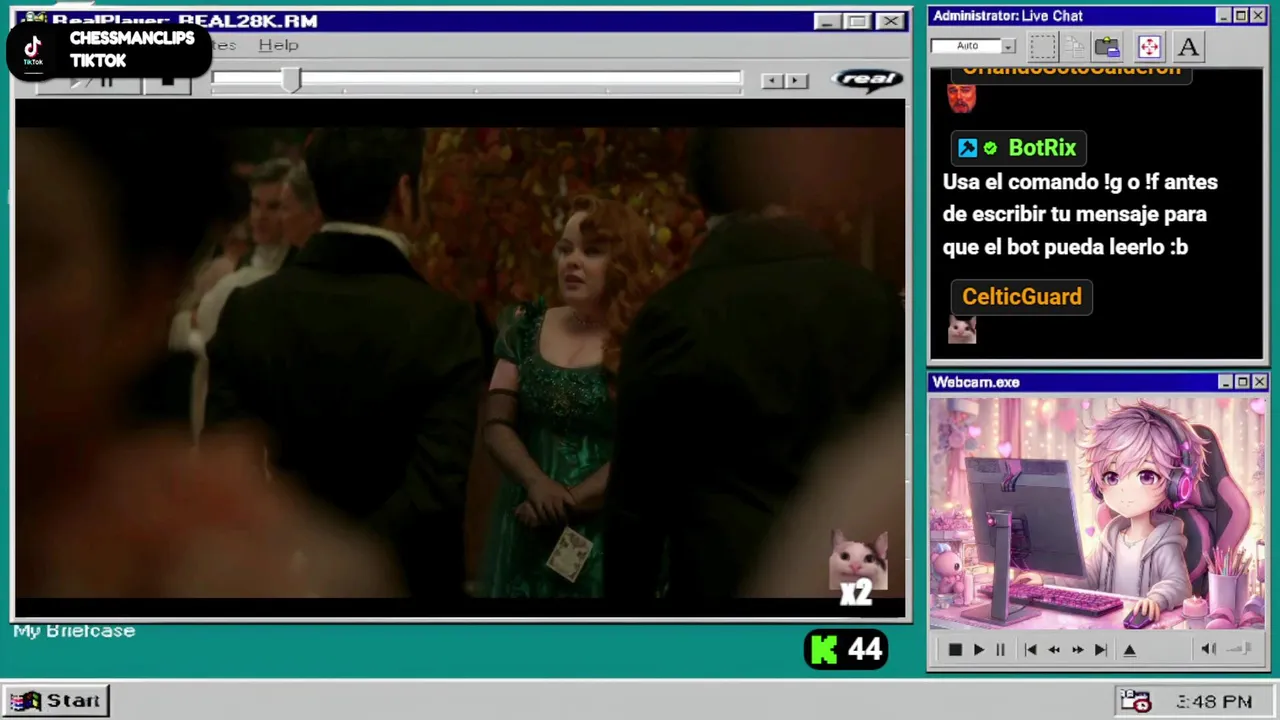Screen dimensions: 1280x720
Task: Click the skip to previous button in Webcam.exe
Action: (1030, 650)
